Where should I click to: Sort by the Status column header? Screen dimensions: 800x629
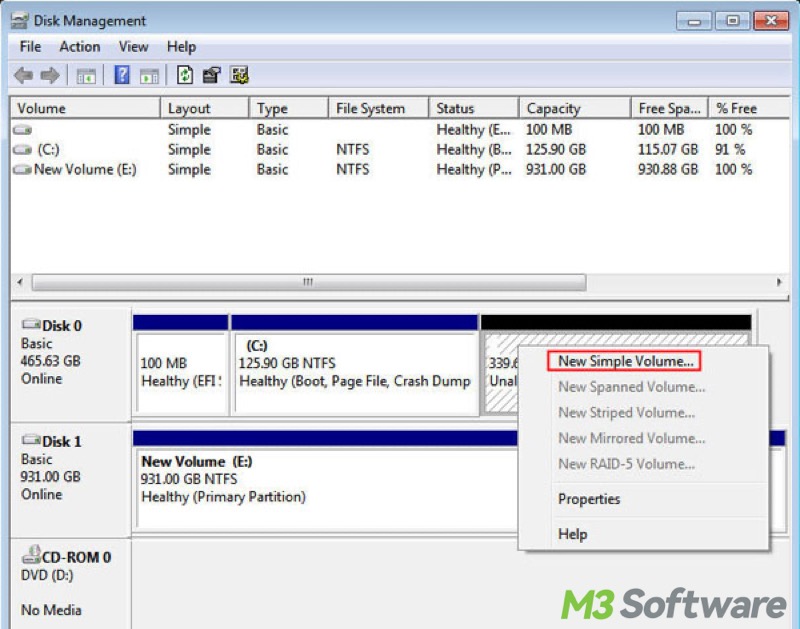click(474, 108)
